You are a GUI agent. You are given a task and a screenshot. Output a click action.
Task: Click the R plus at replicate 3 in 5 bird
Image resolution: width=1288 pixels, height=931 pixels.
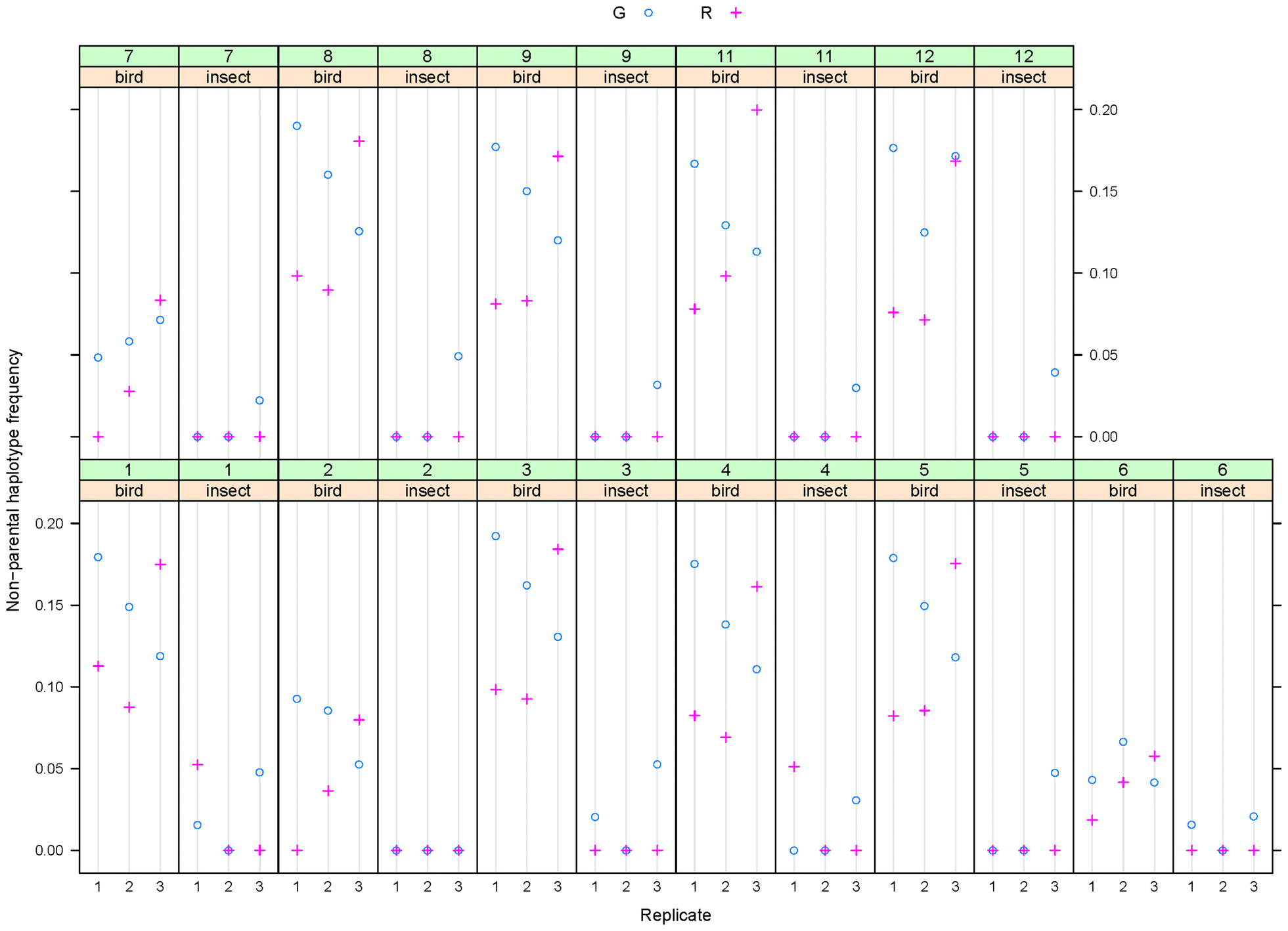click(x=956, y=563)
